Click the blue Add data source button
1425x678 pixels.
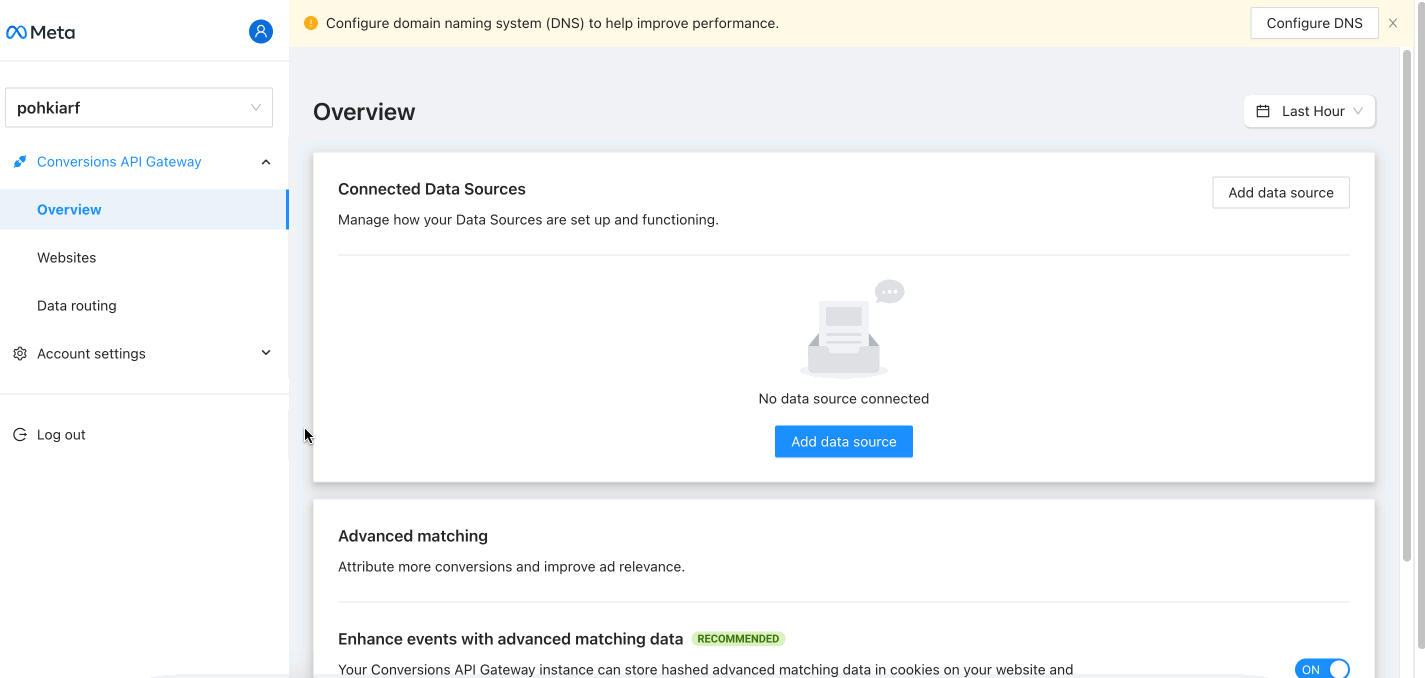coord(843,442)
